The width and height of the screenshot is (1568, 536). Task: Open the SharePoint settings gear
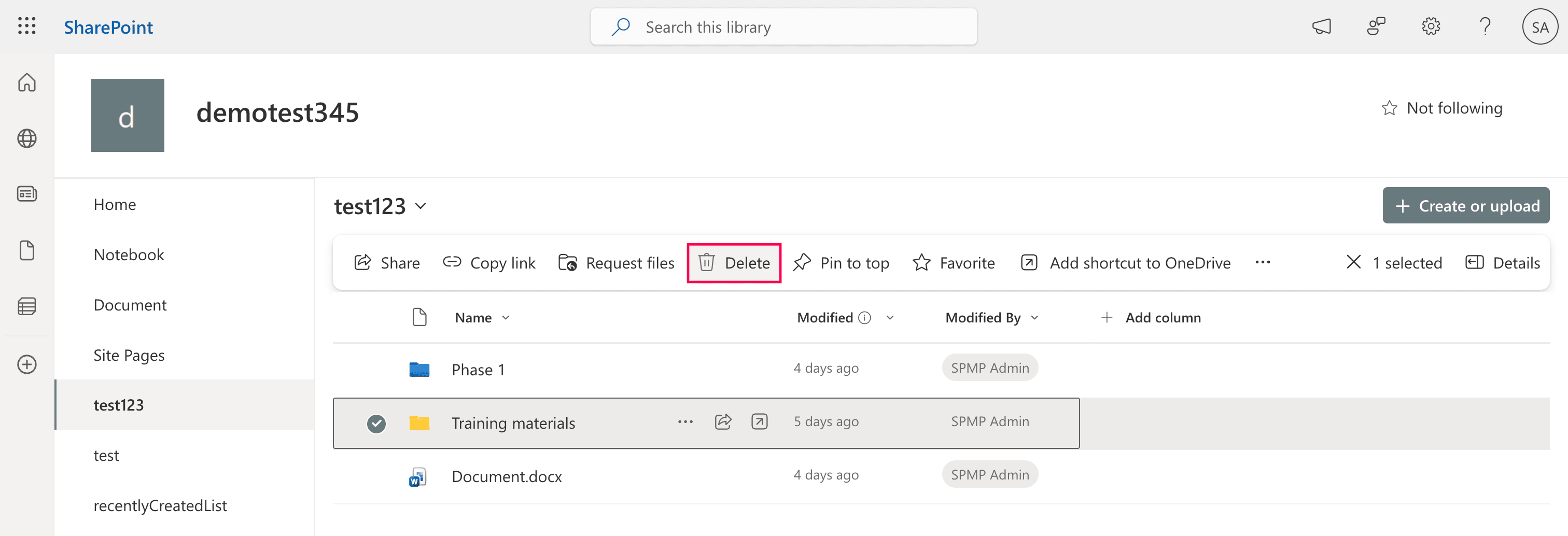click(x=1431, y=26)
